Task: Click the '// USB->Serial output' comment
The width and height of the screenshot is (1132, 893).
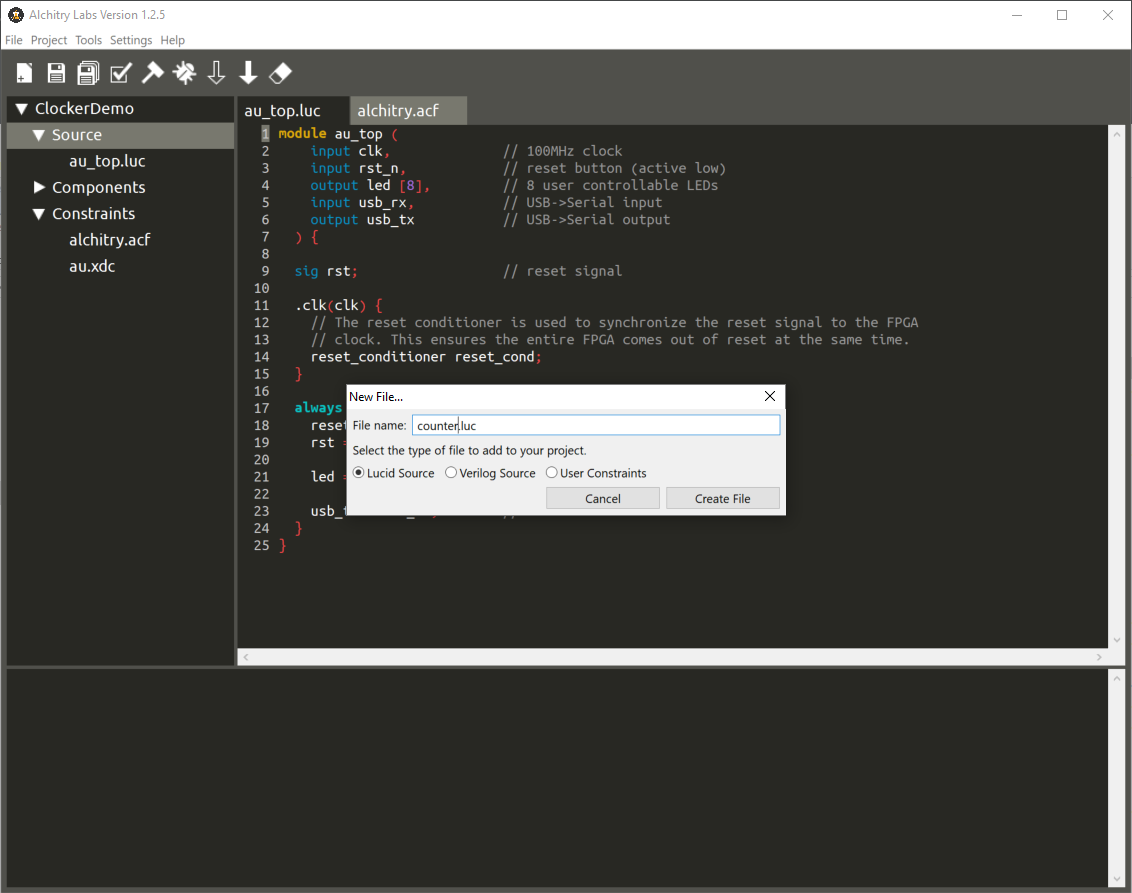Action: (x=586, y=219)
